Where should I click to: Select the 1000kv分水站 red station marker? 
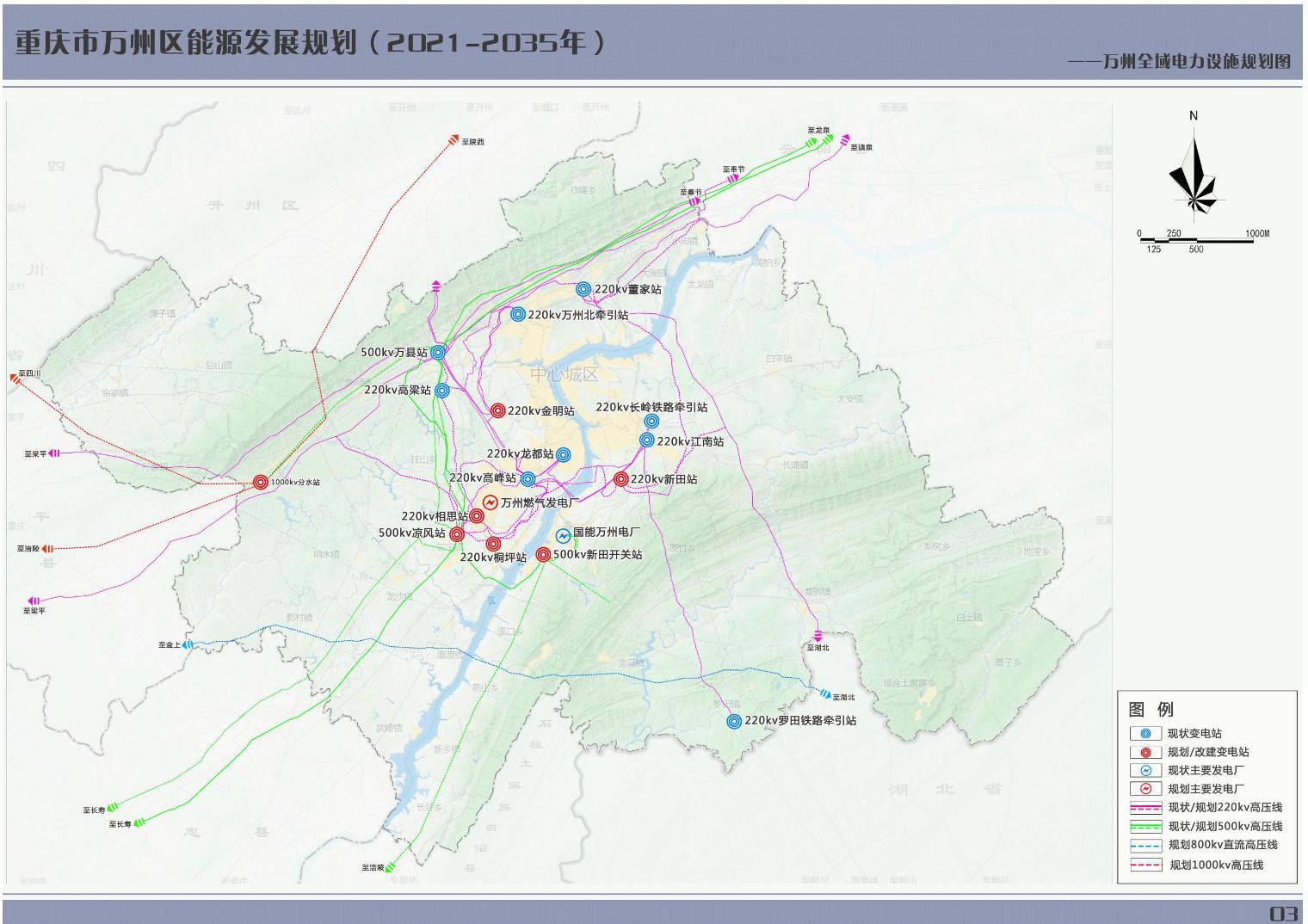[x=261, y=483]
